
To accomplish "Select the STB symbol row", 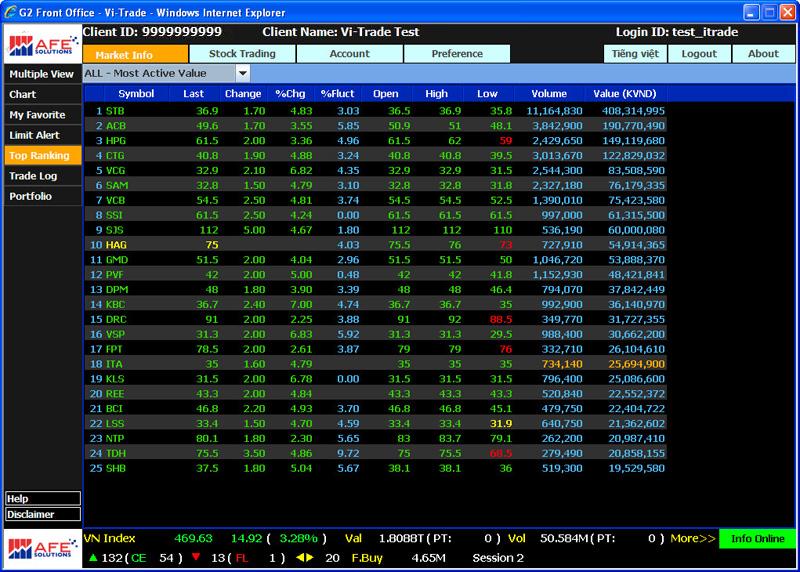I will point(375,111).
